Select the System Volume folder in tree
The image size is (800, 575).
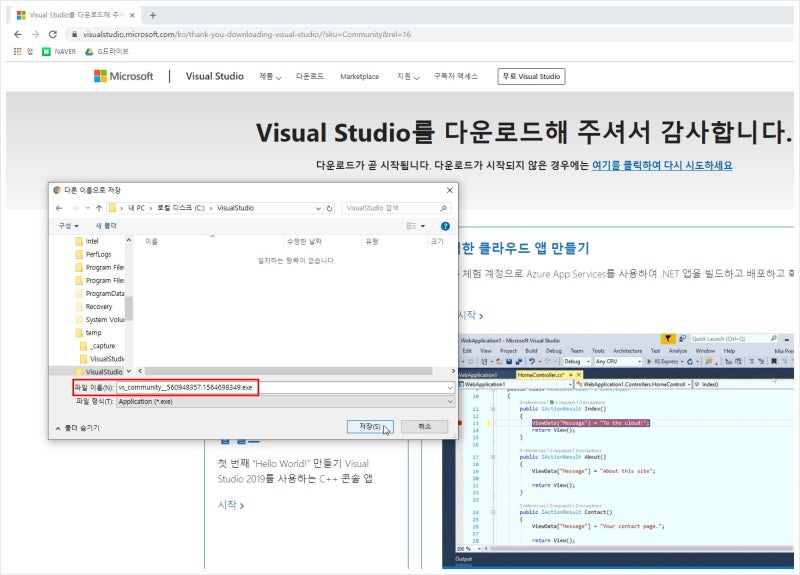(99, 320)
